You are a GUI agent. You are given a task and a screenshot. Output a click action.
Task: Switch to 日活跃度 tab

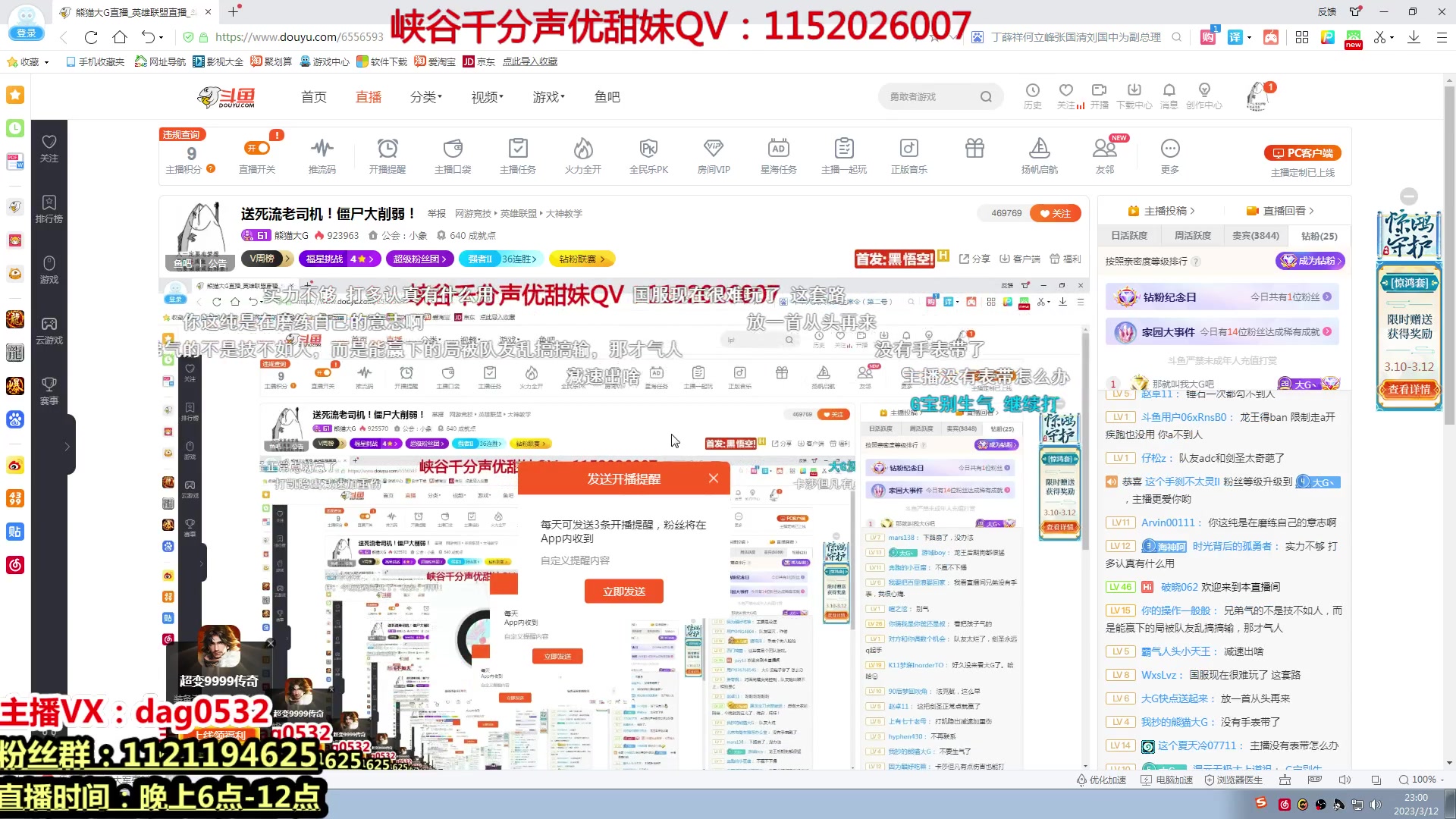1129,236
